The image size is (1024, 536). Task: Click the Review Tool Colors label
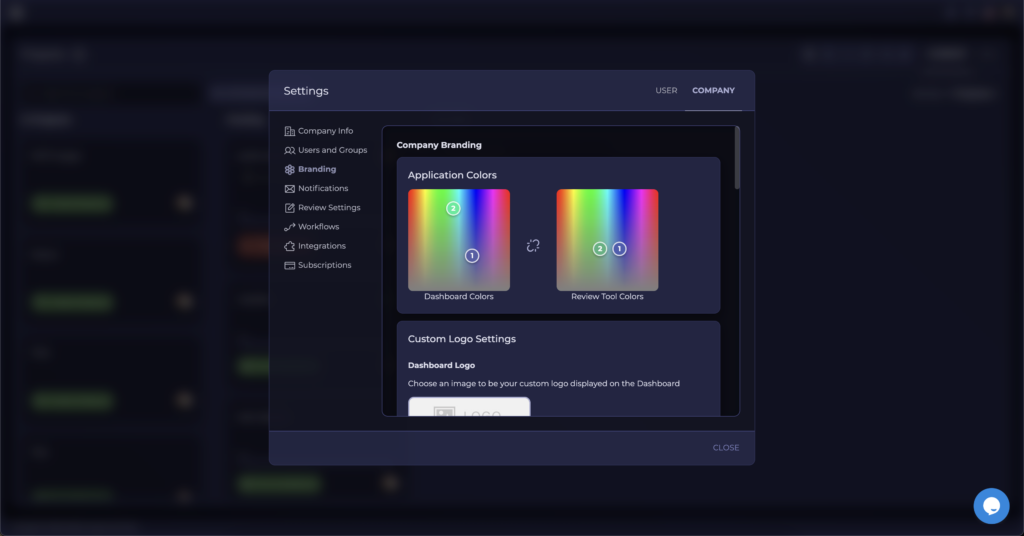point(607,296)
